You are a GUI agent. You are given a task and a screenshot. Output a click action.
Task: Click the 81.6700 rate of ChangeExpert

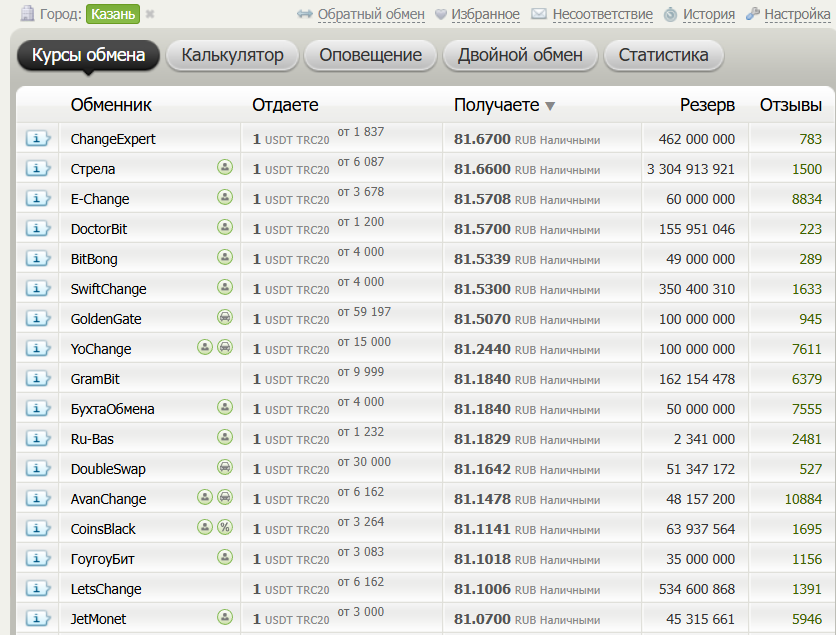coord(482,139)
